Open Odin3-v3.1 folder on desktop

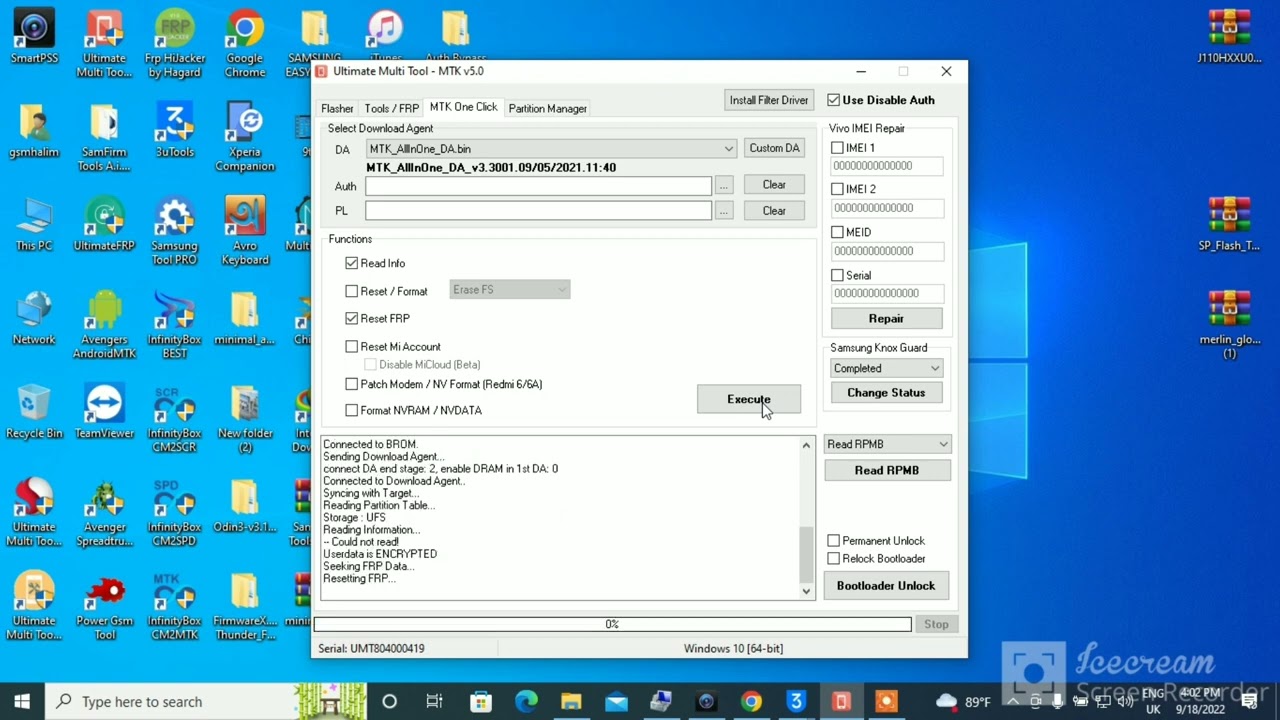click(245, 507)
